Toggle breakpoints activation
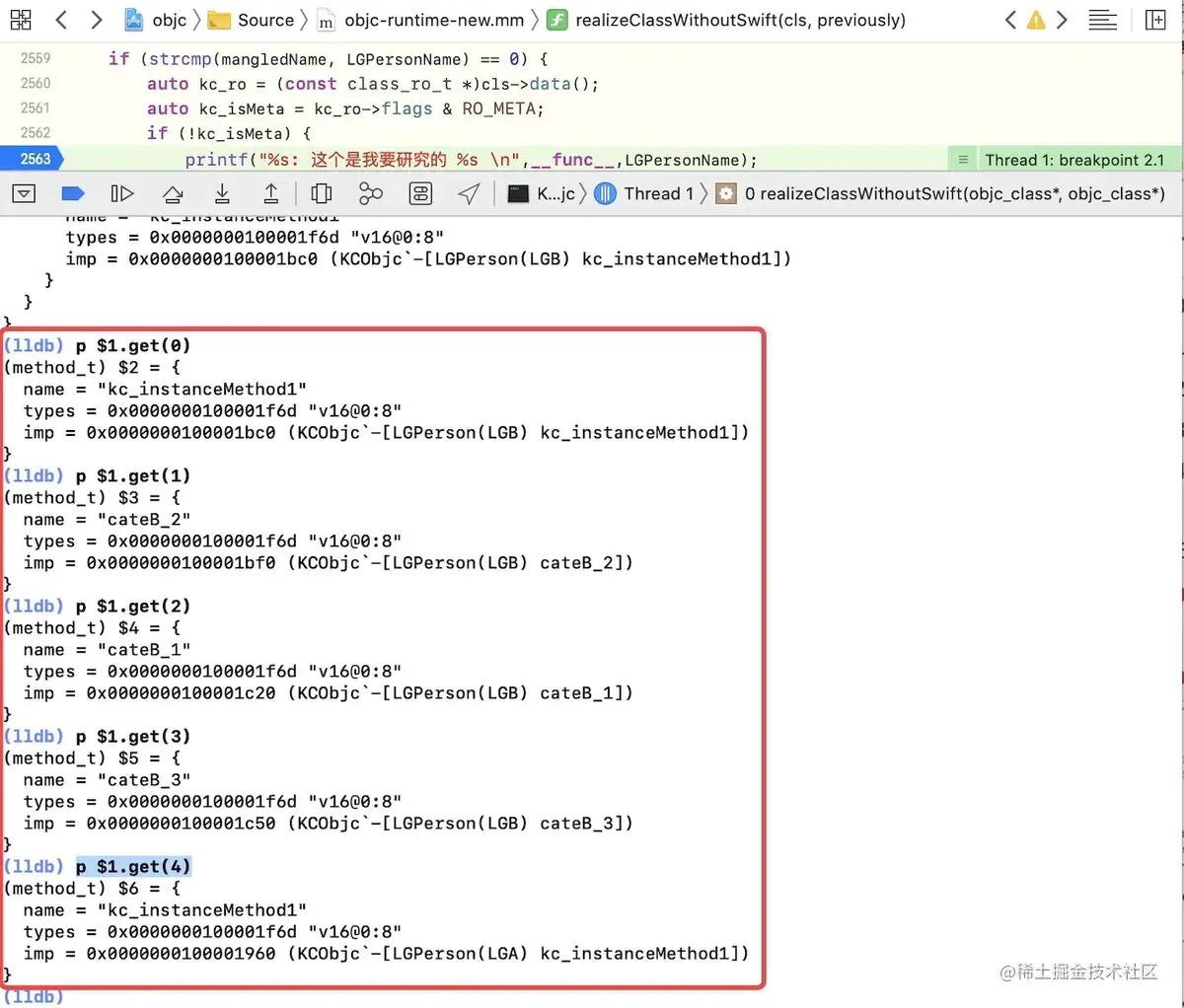 [73, 194]
